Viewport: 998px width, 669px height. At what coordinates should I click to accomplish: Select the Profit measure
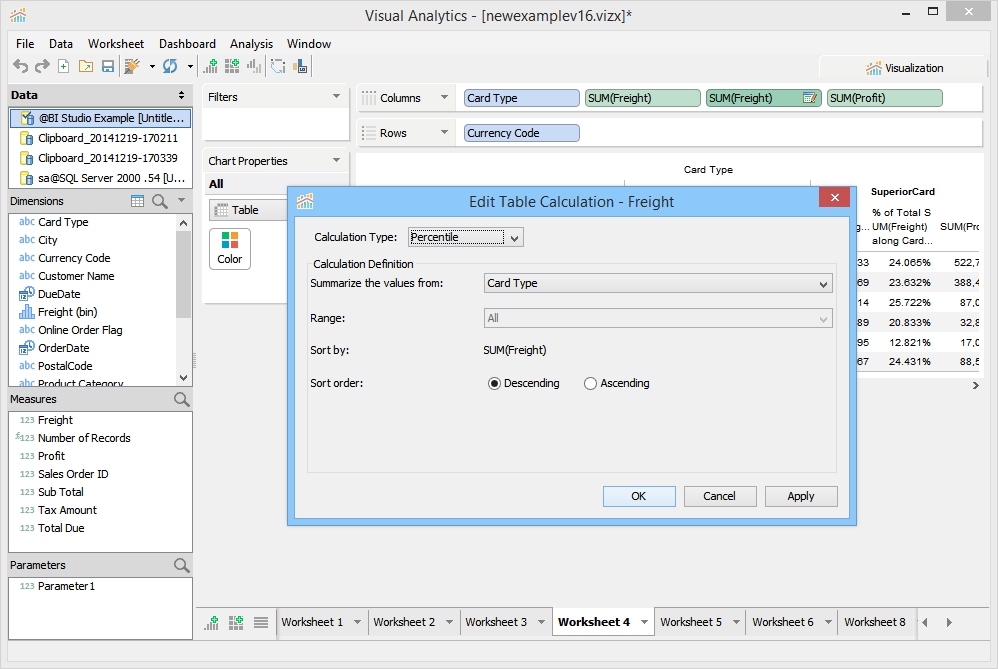(51, 456)
